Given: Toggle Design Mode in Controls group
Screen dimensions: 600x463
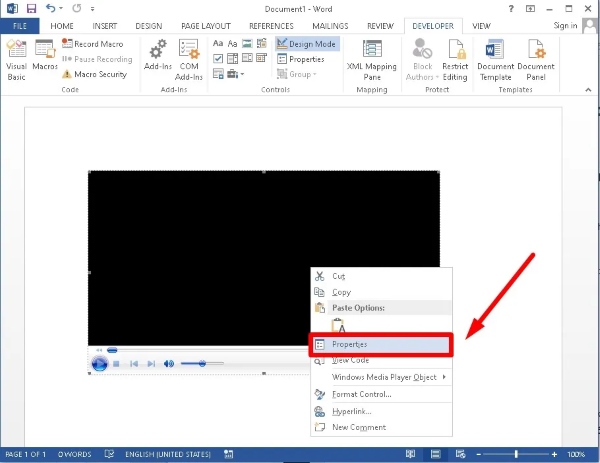Looking at the screenshot, I should pyautogui.click(x=308, y=44).
